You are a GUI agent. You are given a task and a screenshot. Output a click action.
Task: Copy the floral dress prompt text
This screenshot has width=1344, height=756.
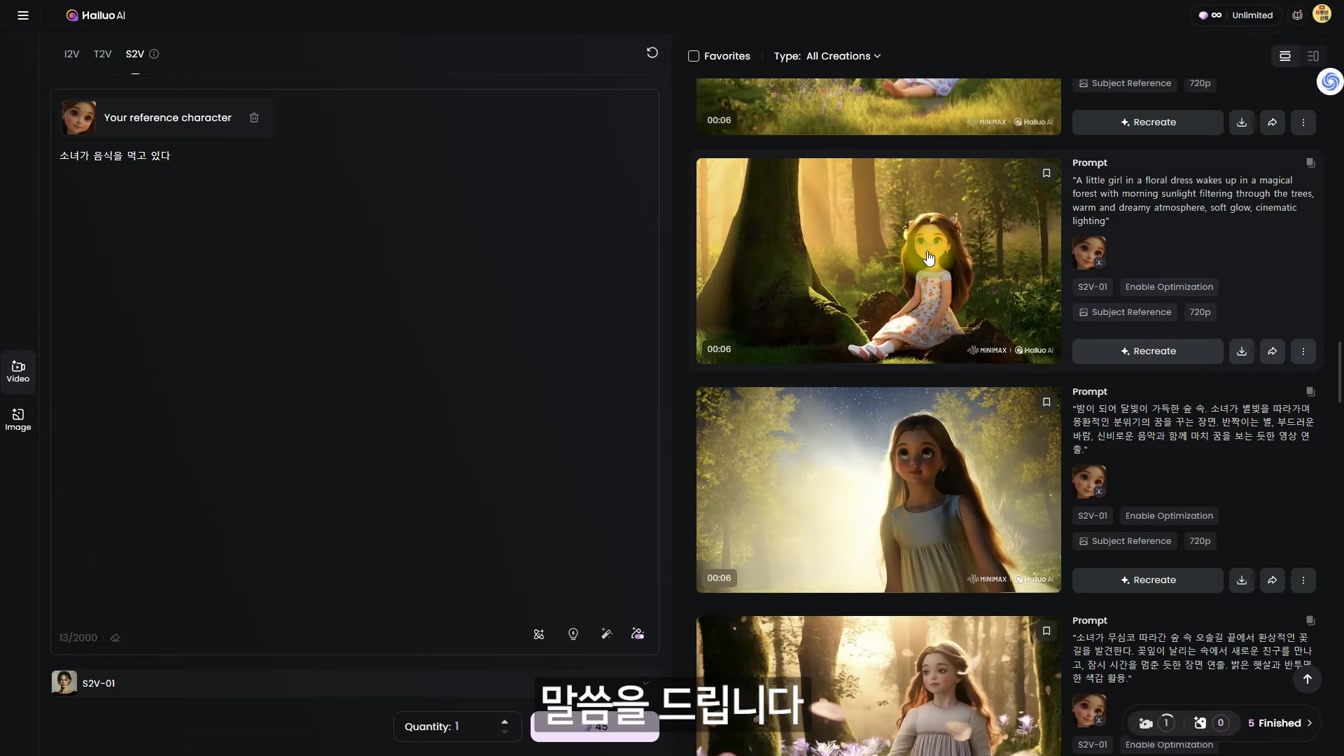point(1310,163)
